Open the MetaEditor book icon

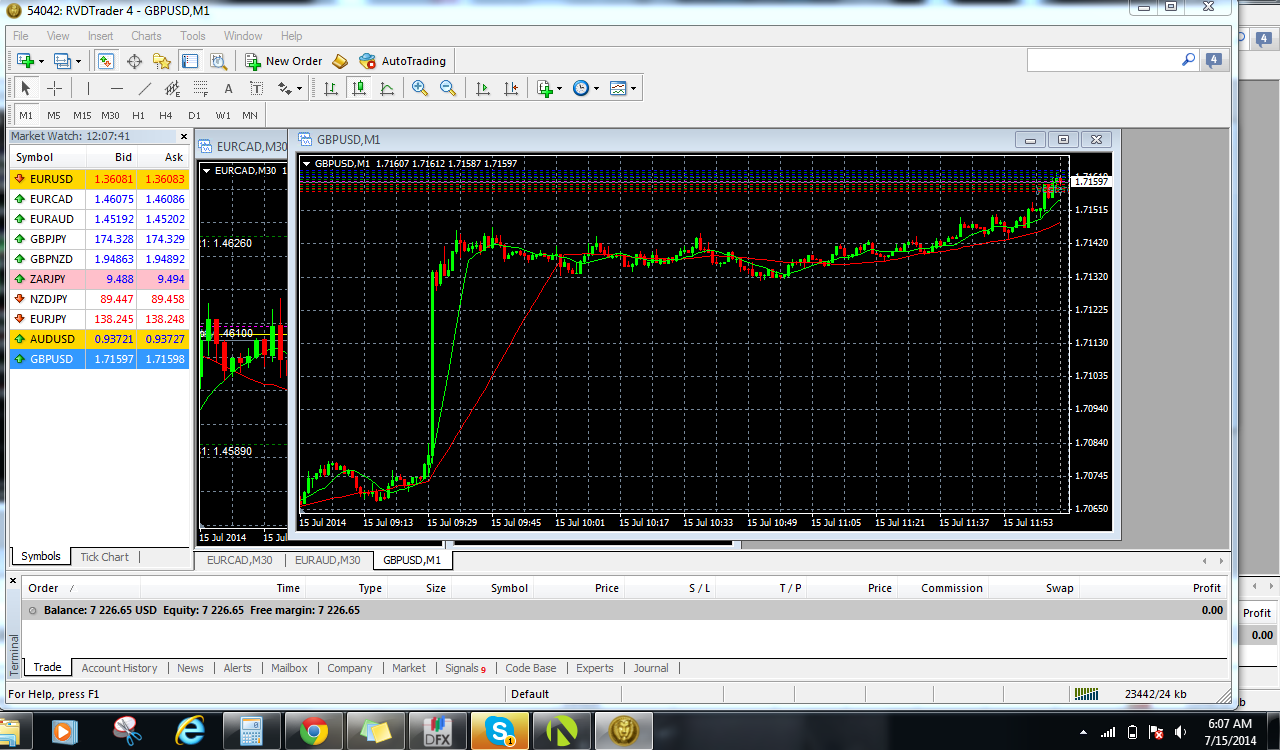pos(340,61)
